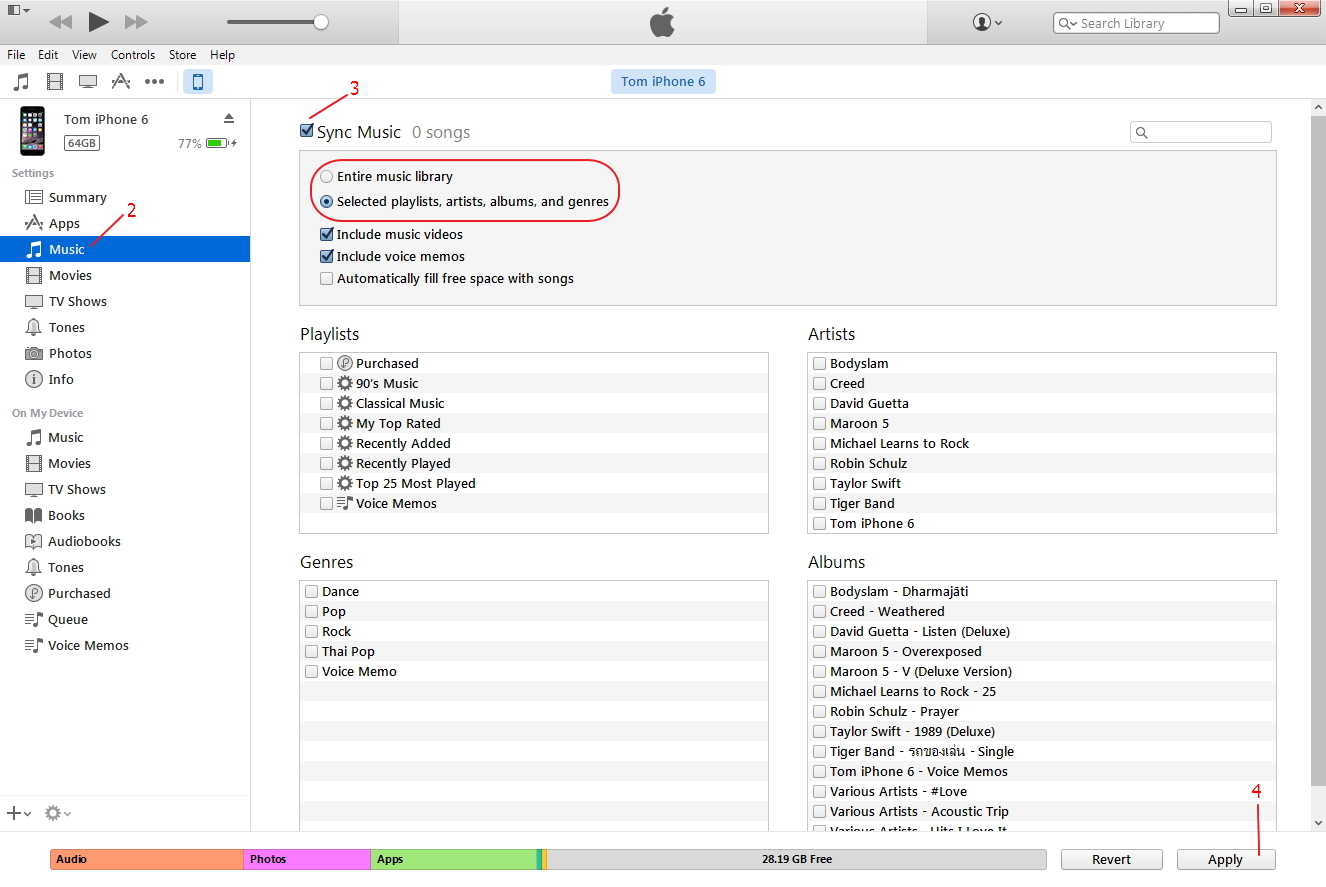Toggle the Sync Music checkbox
1326x887 pixels.
pyautogui.click(x=307, y=131)
